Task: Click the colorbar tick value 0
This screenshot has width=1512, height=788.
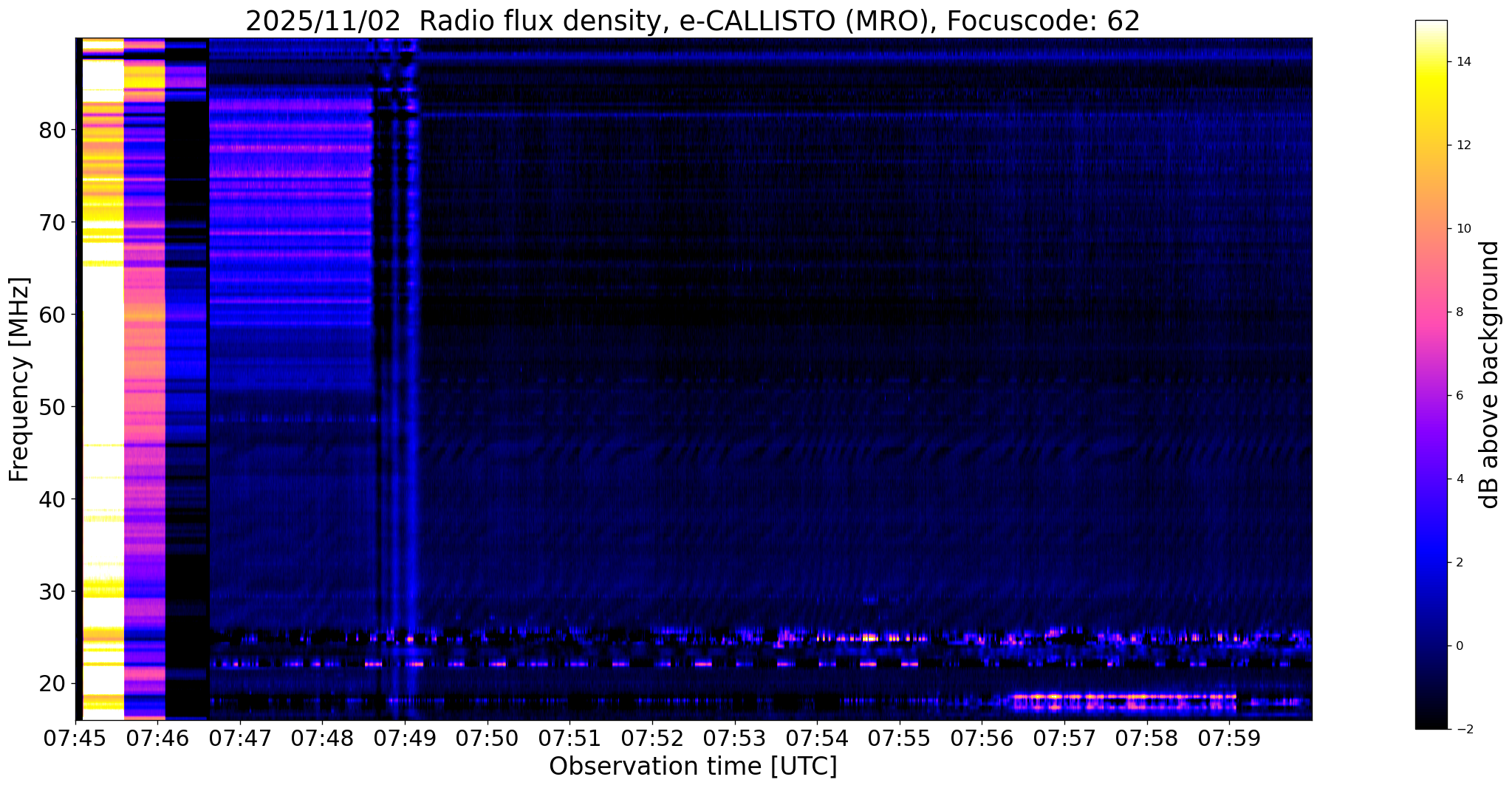Action: tap(1461, 646)
